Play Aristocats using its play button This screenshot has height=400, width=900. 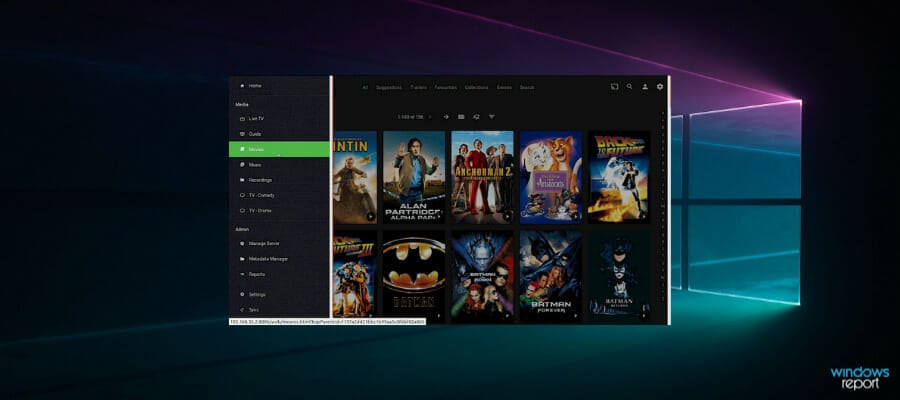[575, 217]
